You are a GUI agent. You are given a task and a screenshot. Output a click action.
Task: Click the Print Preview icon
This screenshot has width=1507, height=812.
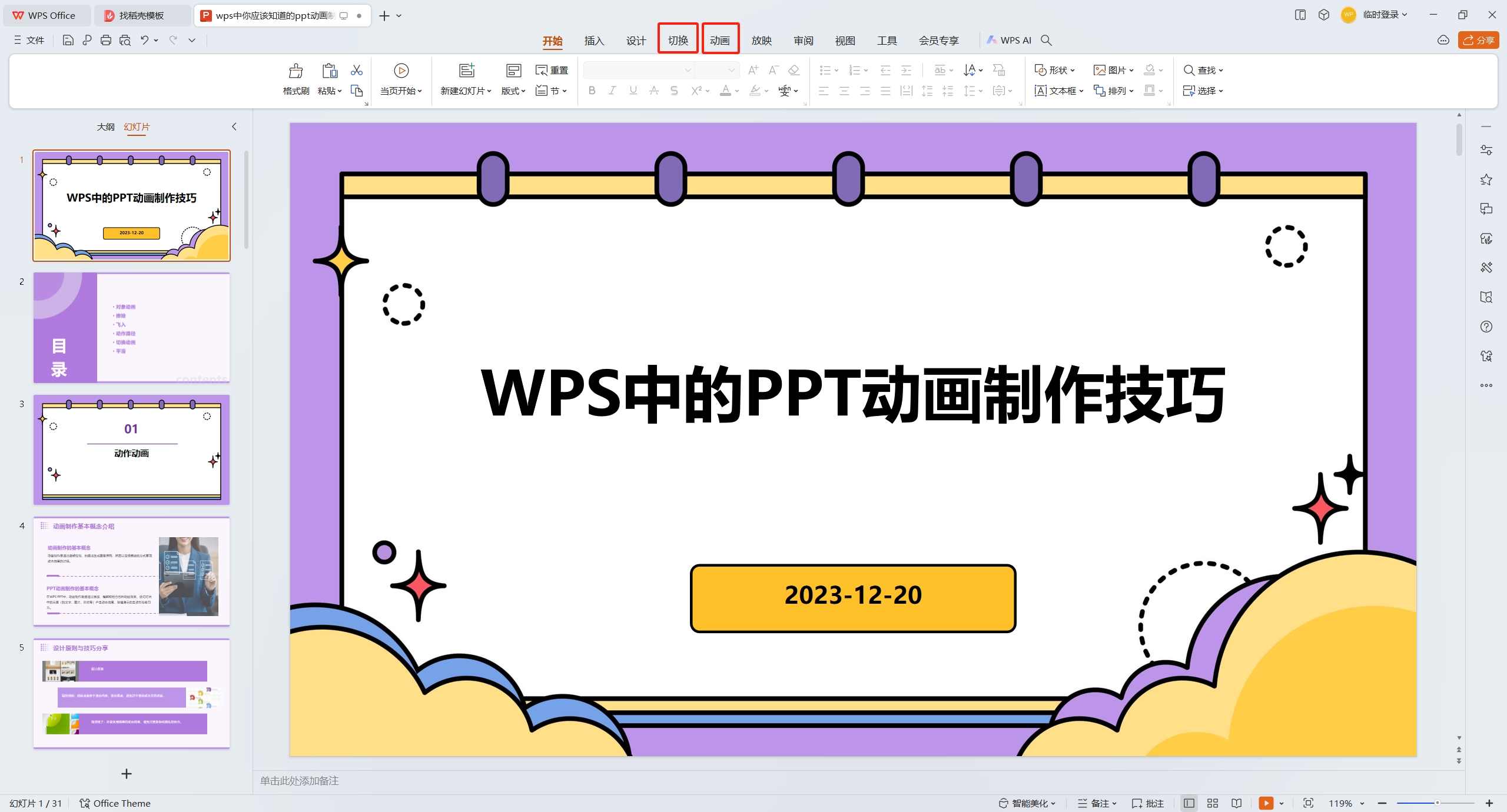[x=125, y=40]
